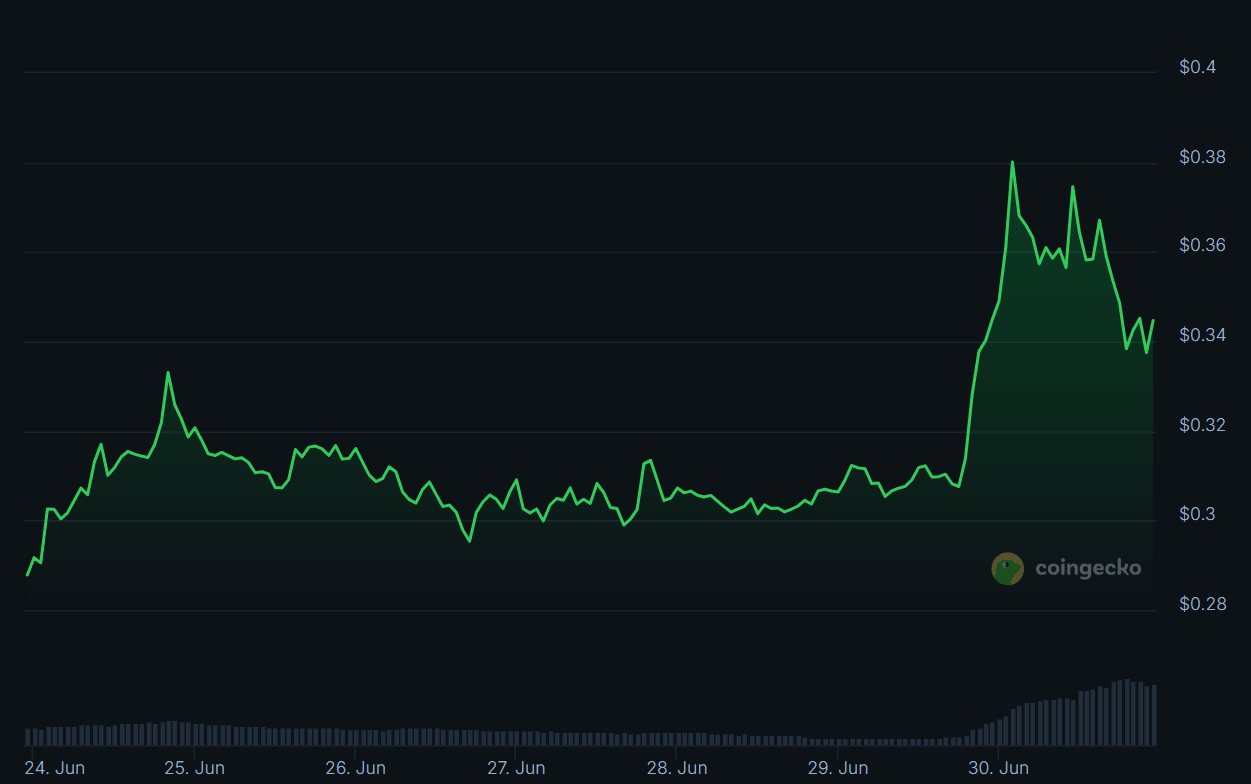
Task: Select the 24. Jun date label
Action: pyautogui.click(x=55, y=768)
